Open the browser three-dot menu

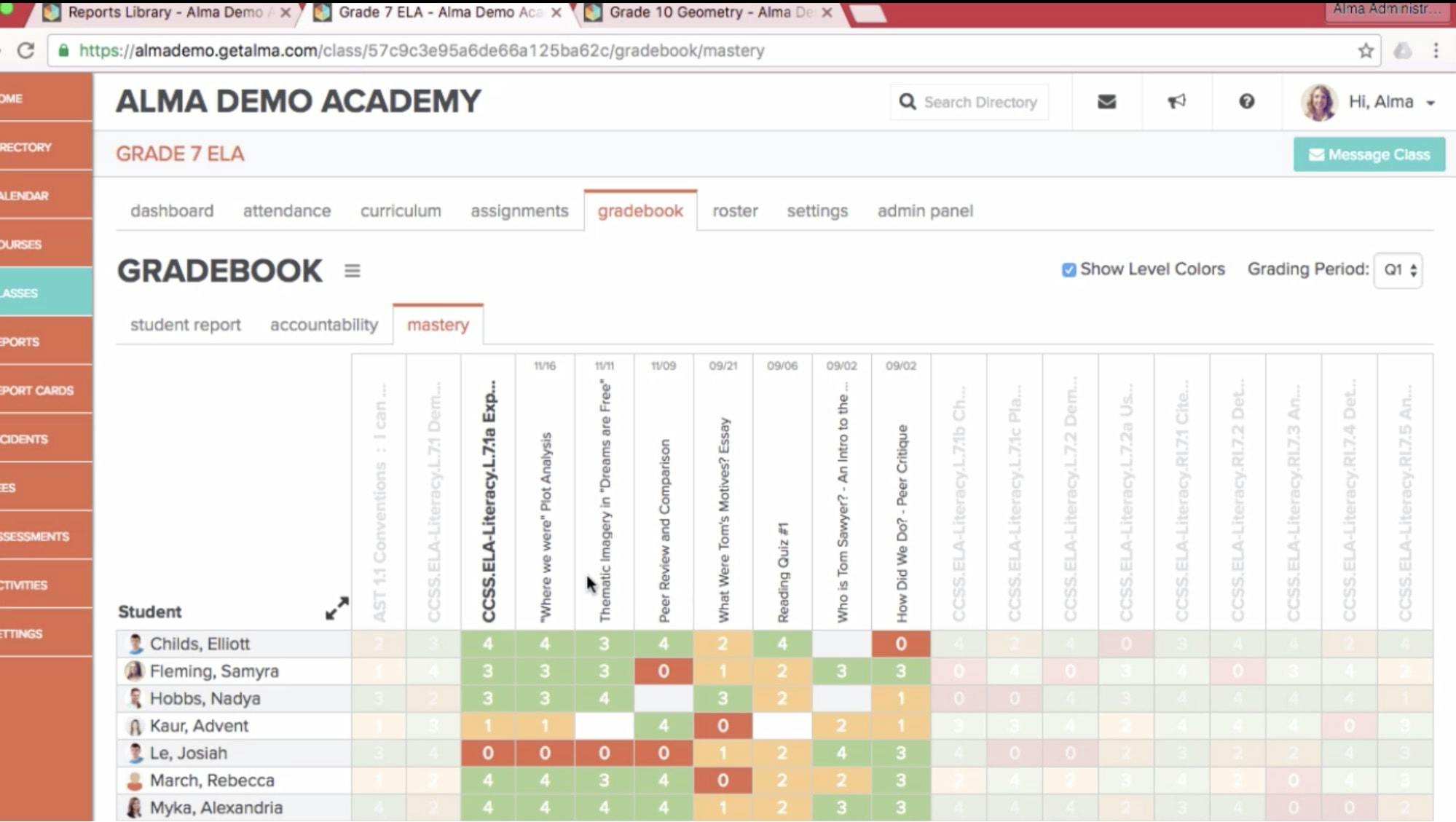pyautogui.click(x=1436, y=51)
